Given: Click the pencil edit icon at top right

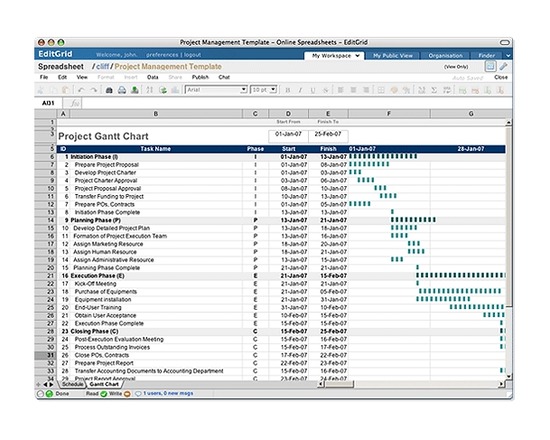Looking at the screenshot, I should pos(503,66).
